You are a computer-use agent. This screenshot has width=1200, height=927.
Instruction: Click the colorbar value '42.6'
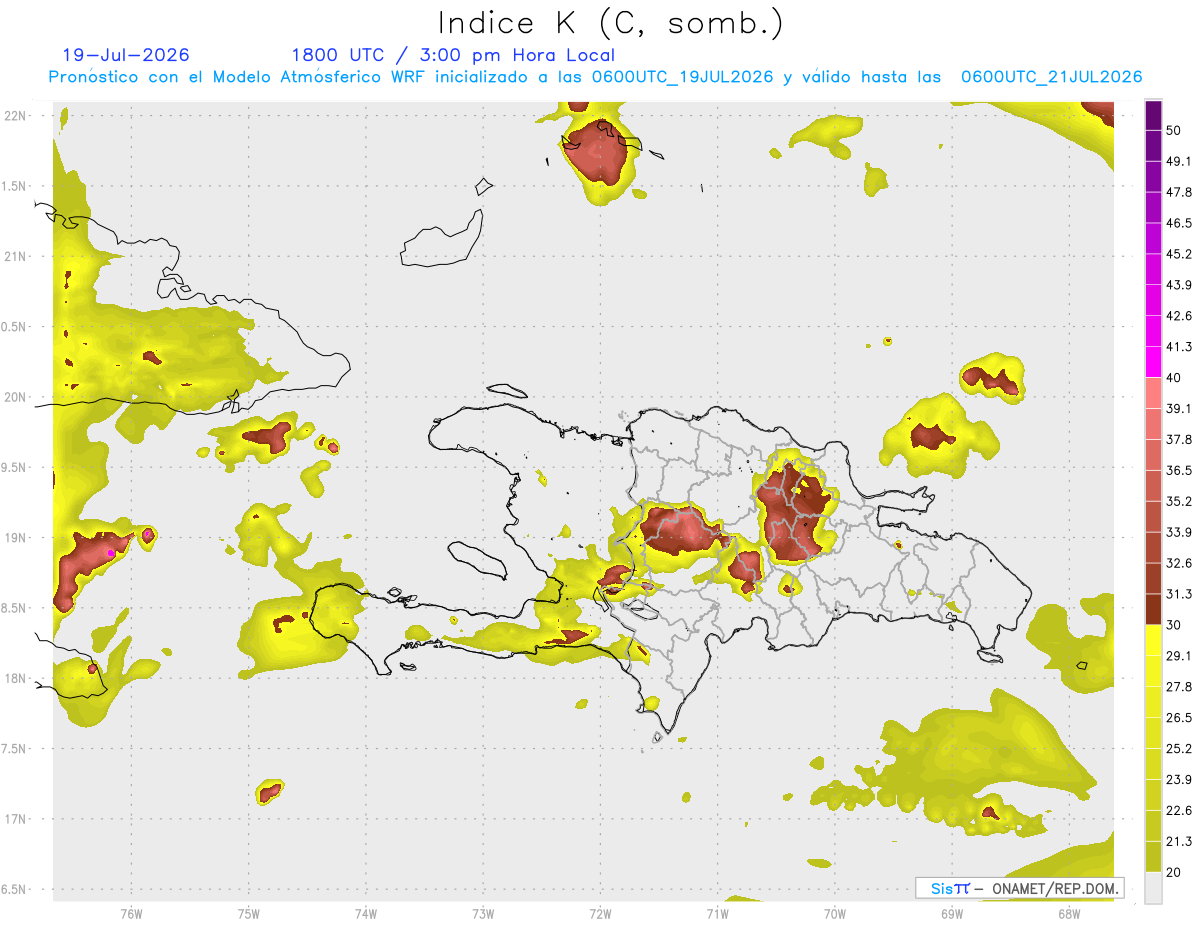pos(1178,316)
